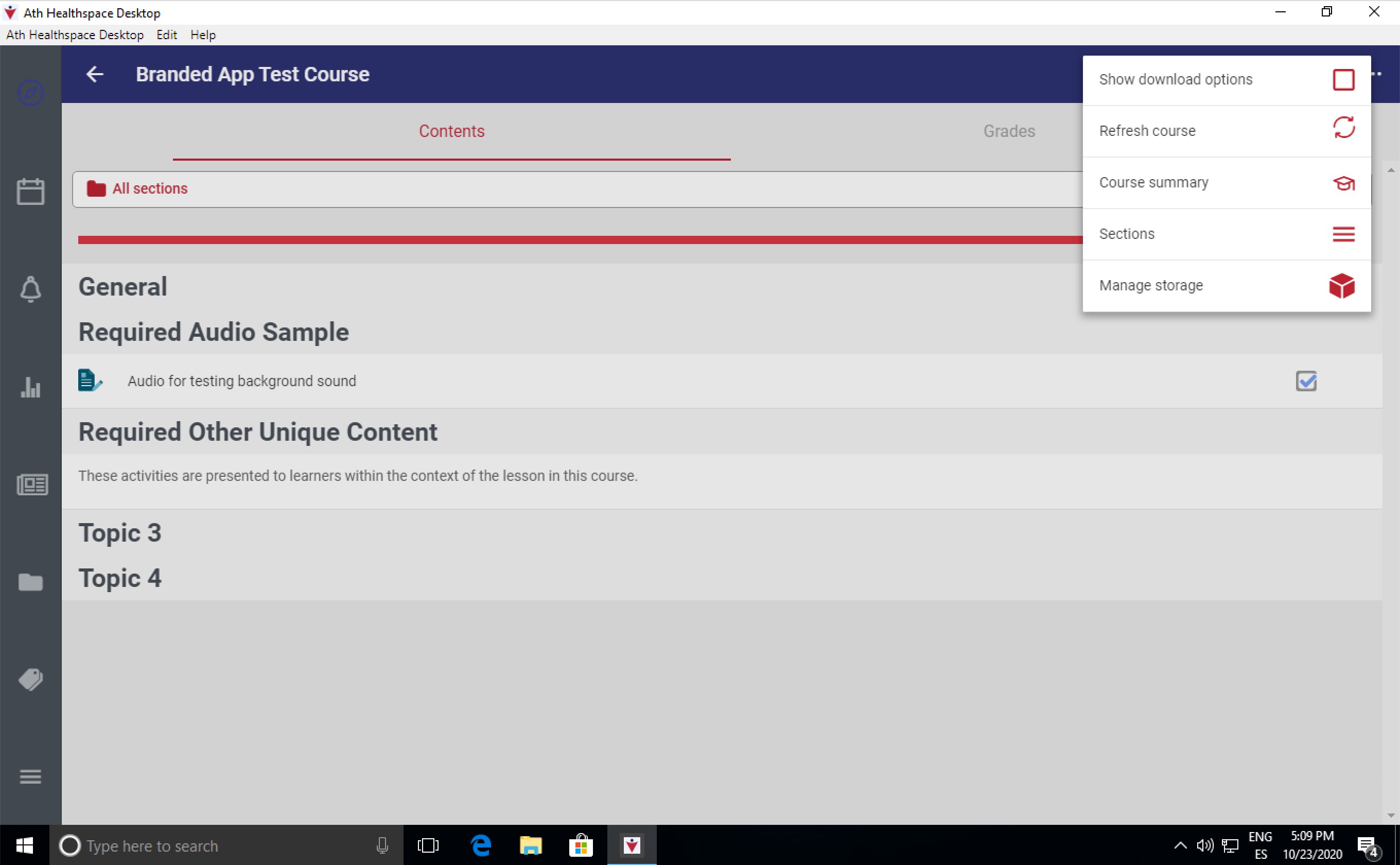This screenshot has height=865, width=1400.
Task: Open the grades bar chart sidebar icon
Action: tap(30, 387)
